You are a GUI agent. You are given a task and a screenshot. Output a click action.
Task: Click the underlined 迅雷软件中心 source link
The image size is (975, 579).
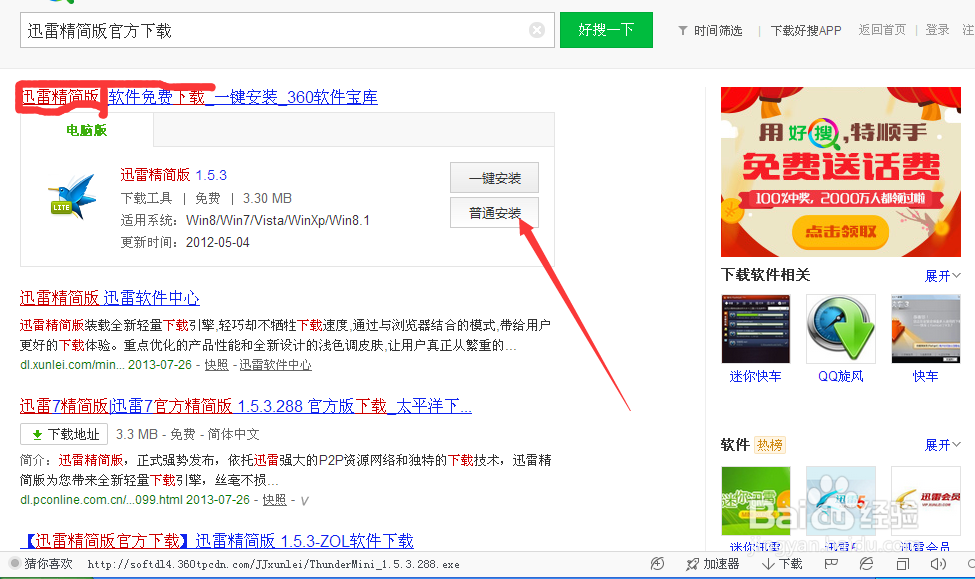275,365
